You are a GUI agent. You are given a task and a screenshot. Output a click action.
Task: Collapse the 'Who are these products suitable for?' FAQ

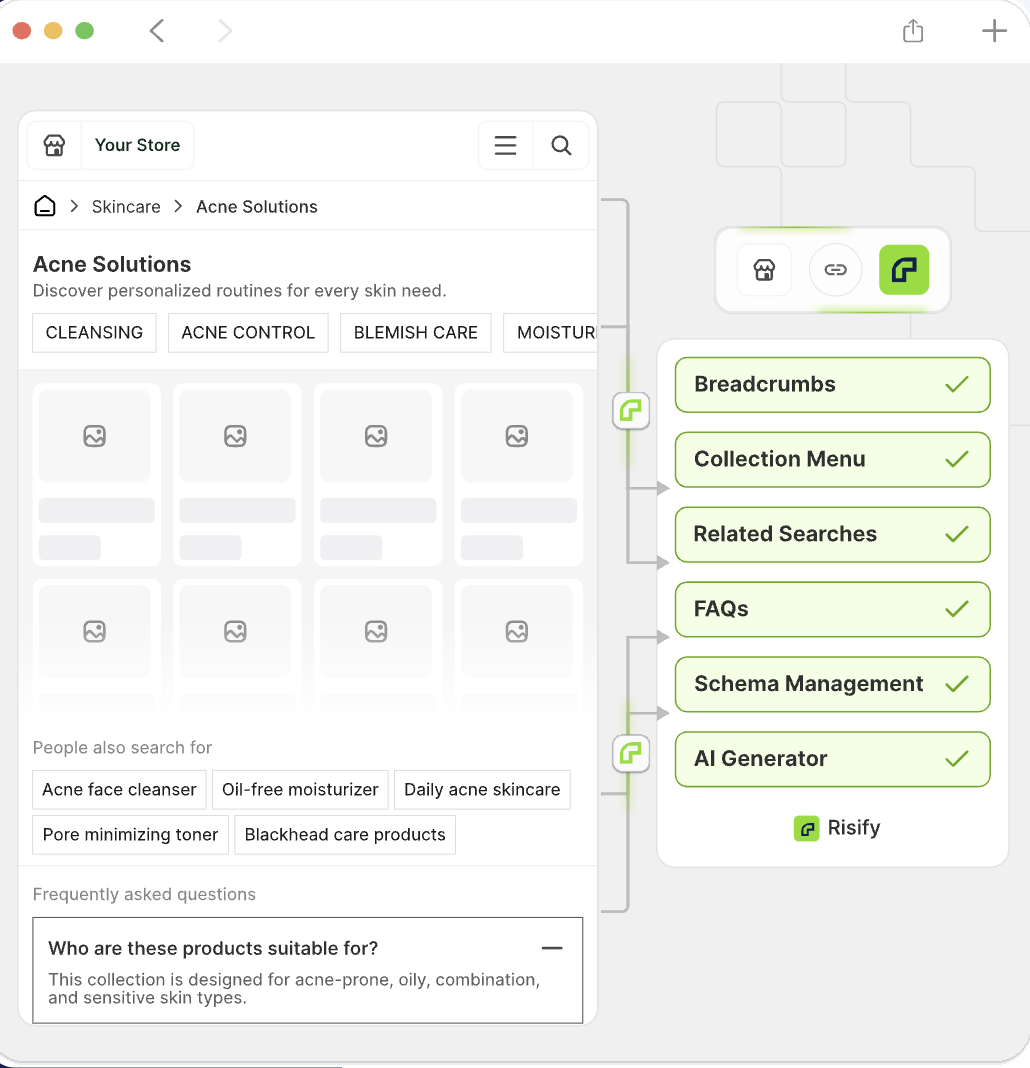[x=552, y=947]
